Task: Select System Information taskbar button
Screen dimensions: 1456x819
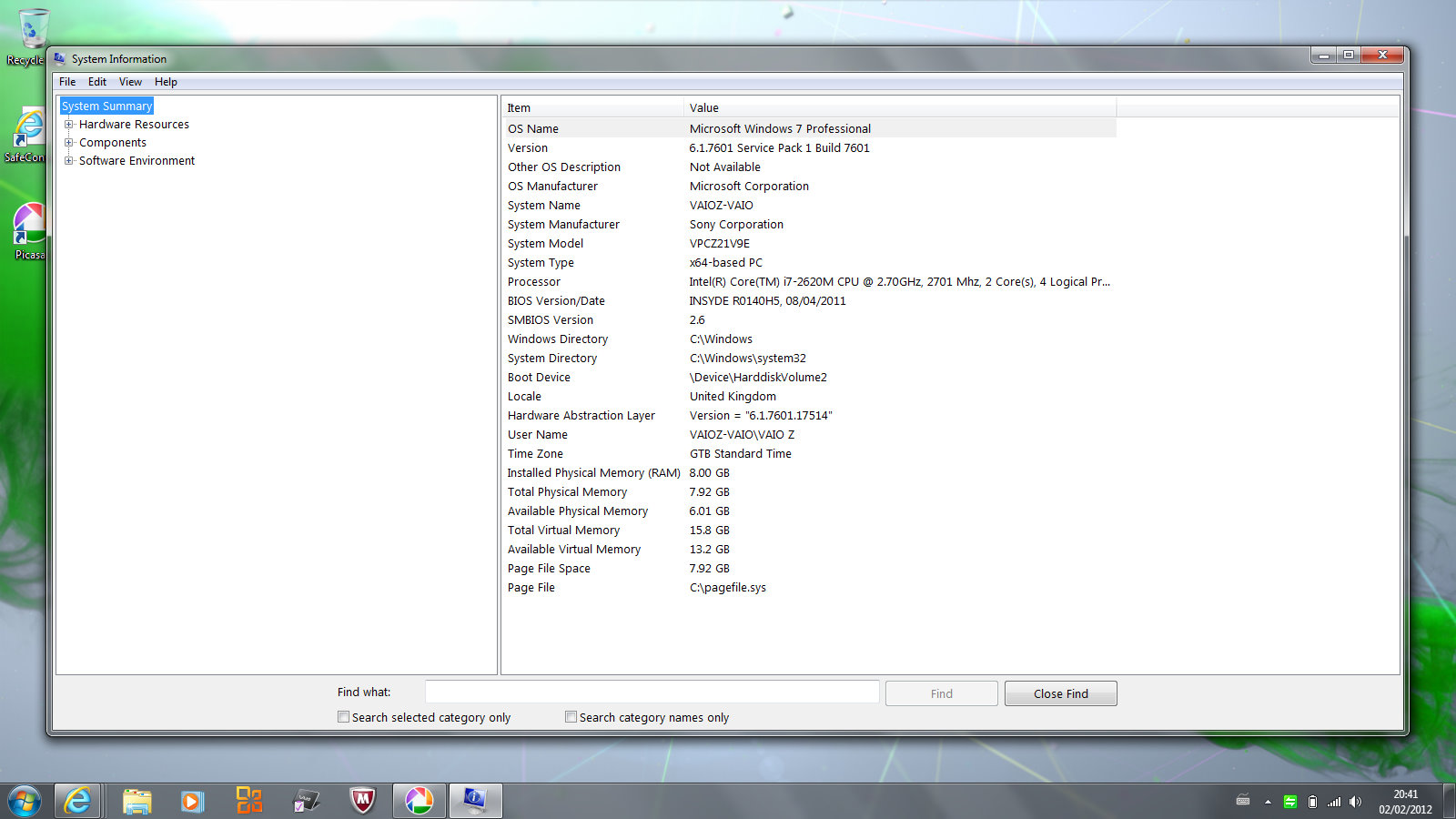Action: [x=475, y=801]
